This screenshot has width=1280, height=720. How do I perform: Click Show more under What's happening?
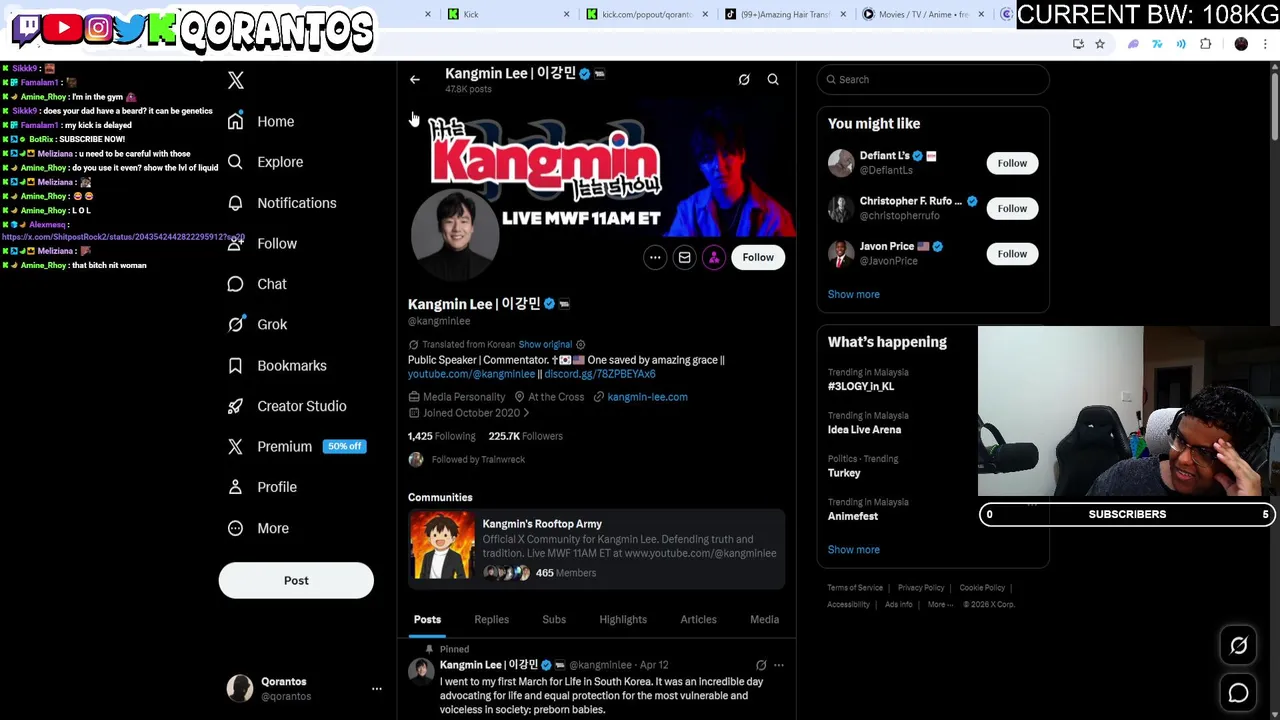[x=853, y=550]
